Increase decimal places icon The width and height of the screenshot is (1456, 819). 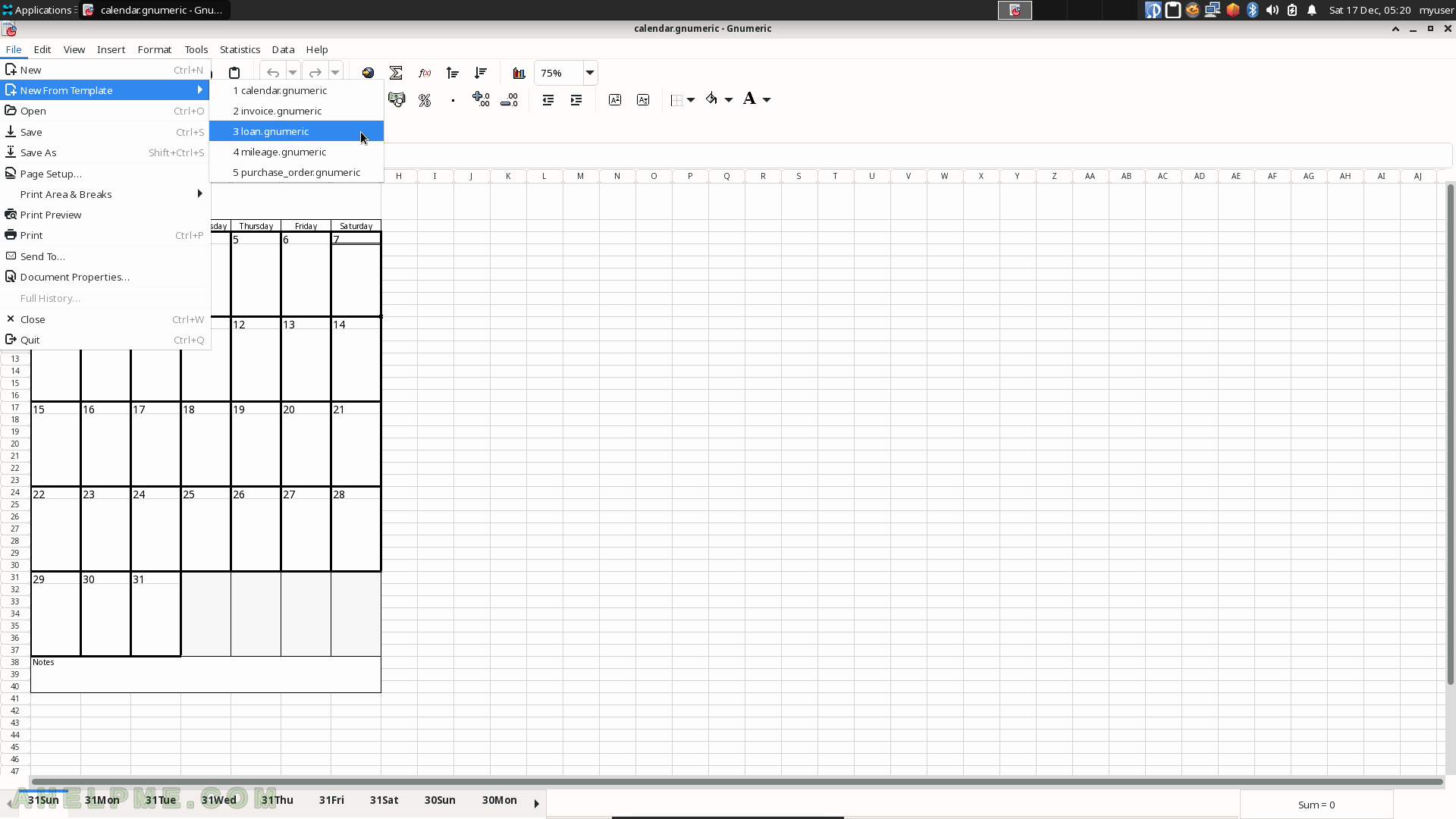click(481, 99)
